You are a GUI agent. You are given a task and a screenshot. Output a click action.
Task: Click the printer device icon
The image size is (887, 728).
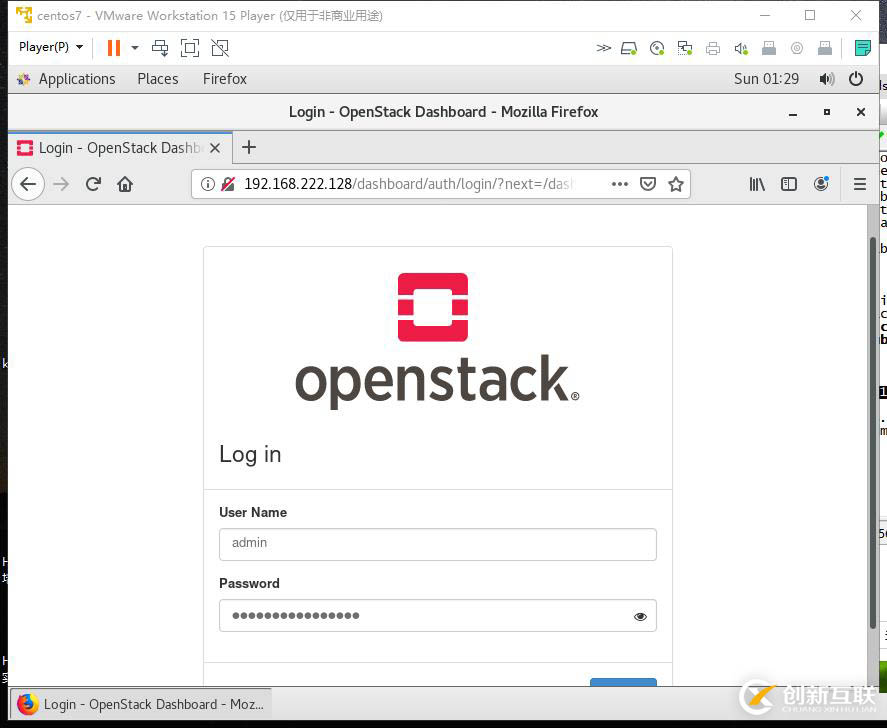[713, 49]
